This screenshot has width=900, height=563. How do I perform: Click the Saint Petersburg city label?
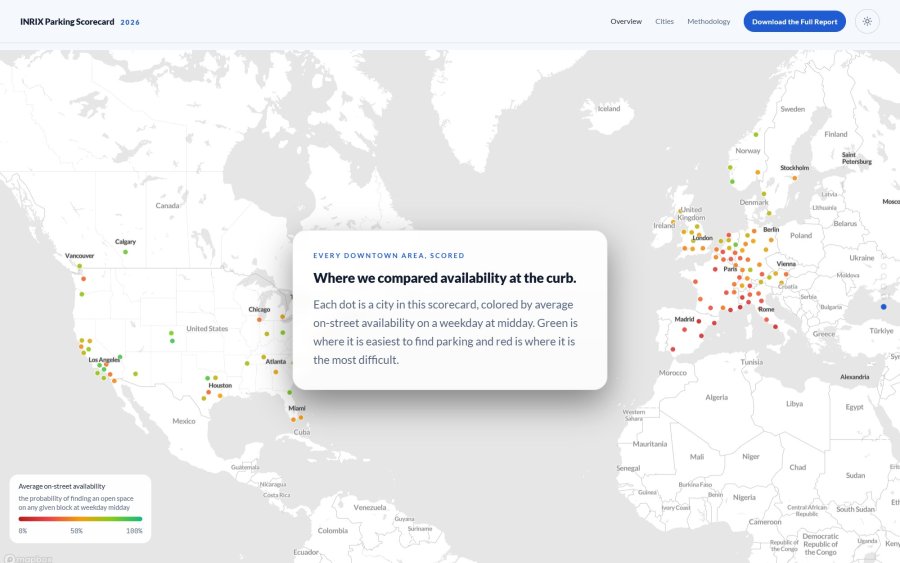point(856,158)
